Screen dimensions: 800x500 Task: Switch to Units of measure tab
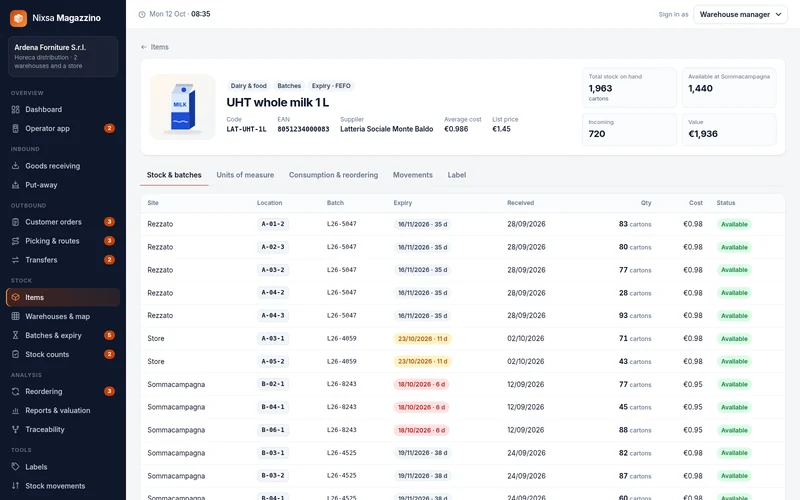click(x=245, y=175)
